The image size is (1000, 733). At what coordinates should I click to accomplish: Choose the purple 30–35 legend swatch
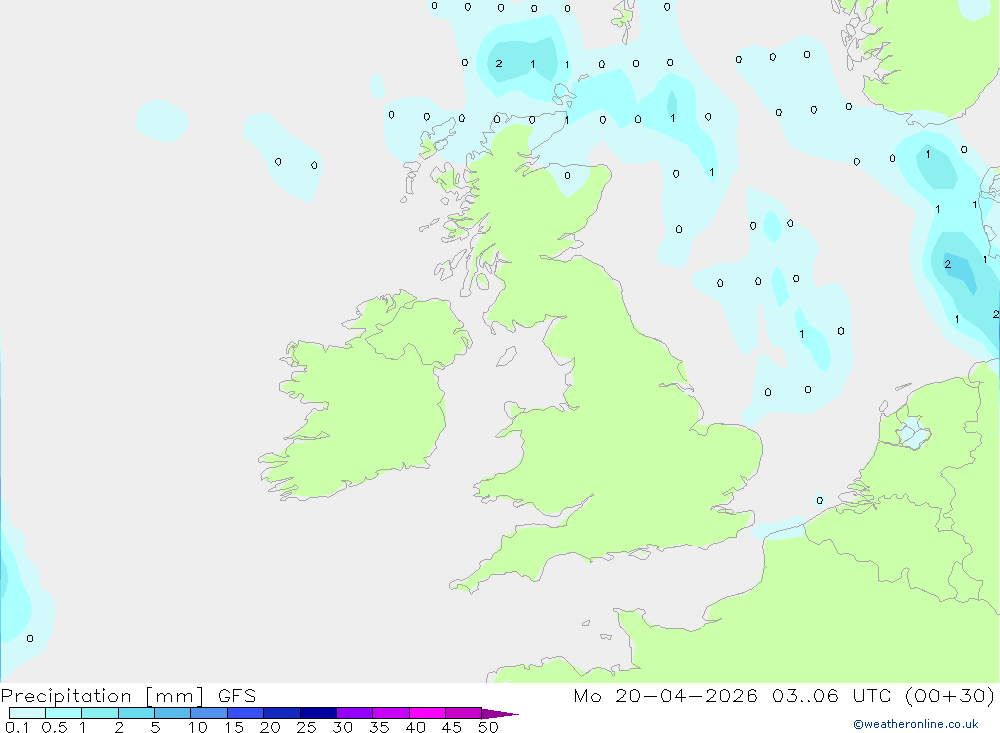[354, 713]
